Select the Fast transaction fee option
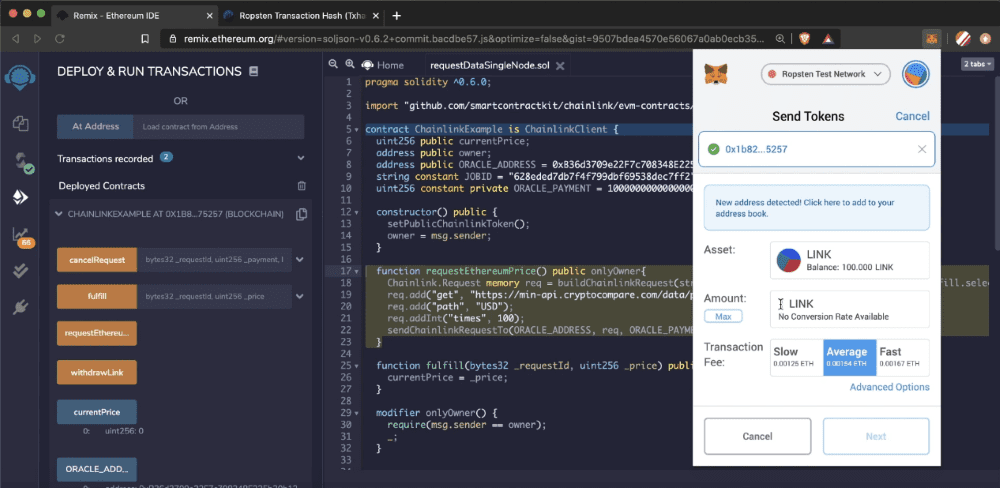The width and height of the screenshot is (1000, 488). [902, 357]
